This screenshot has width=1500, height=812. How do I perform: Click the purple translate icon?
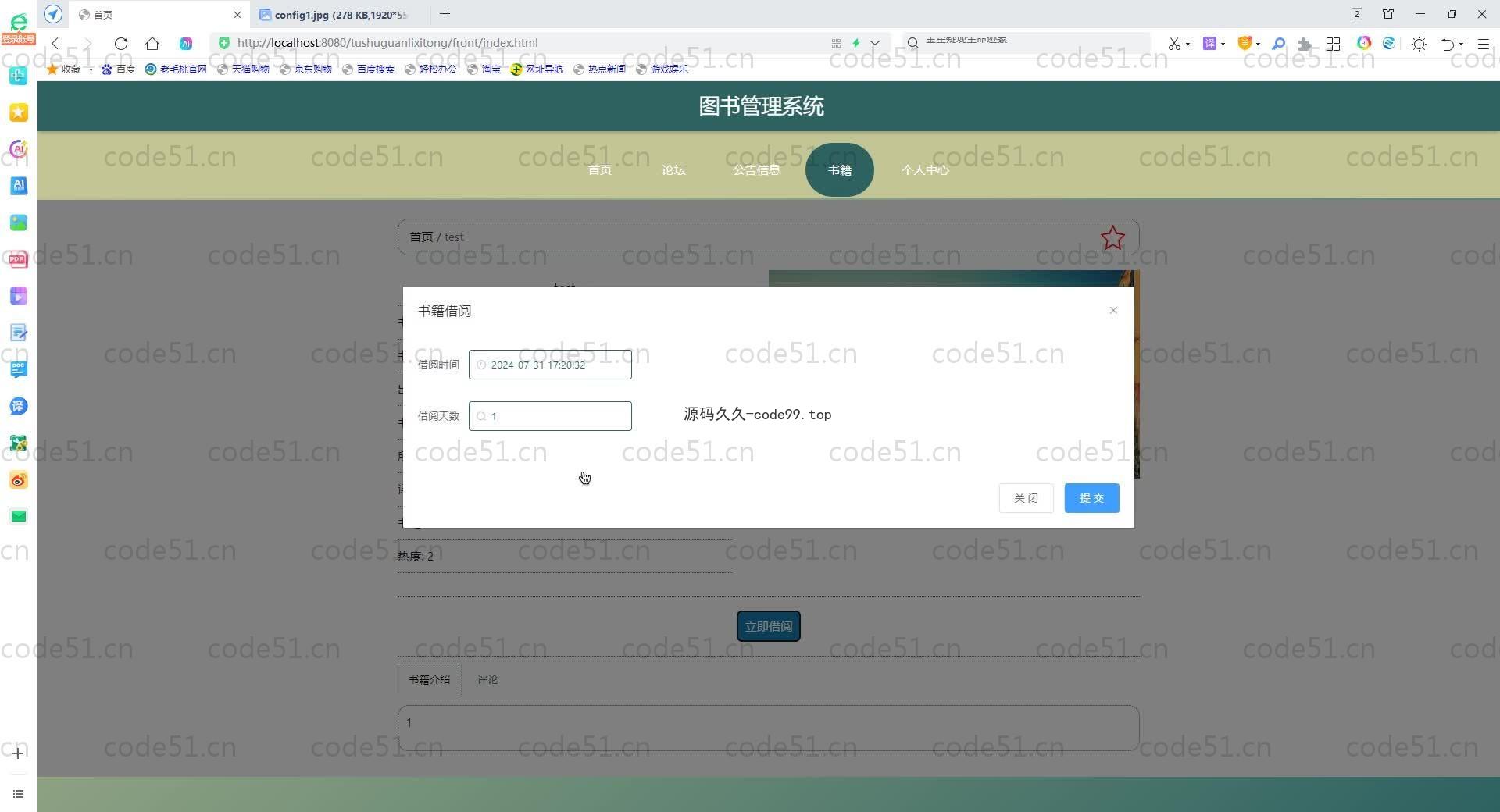pos(1209,44)
